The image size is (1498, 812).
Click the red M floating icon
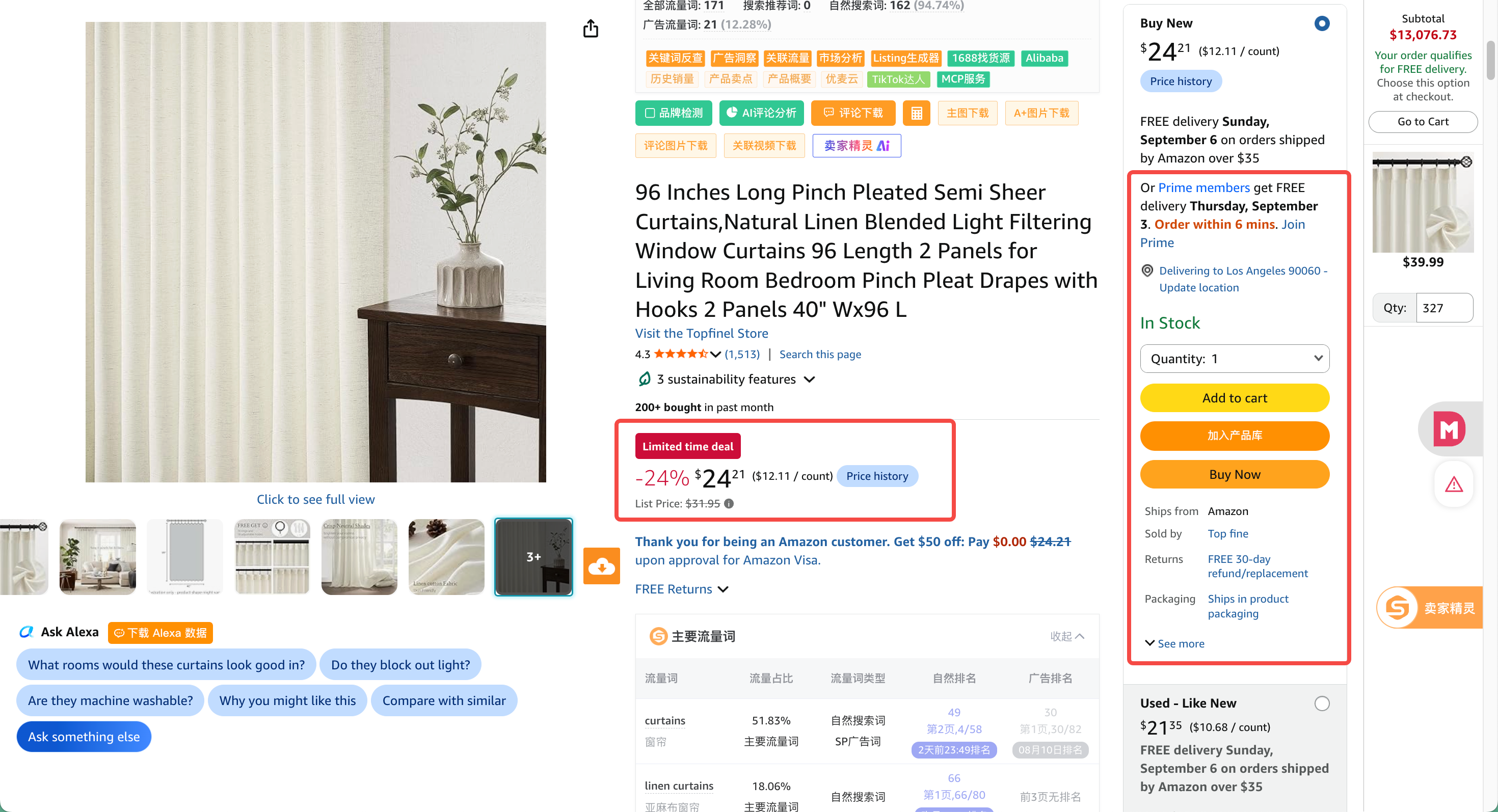point(1449,429)
